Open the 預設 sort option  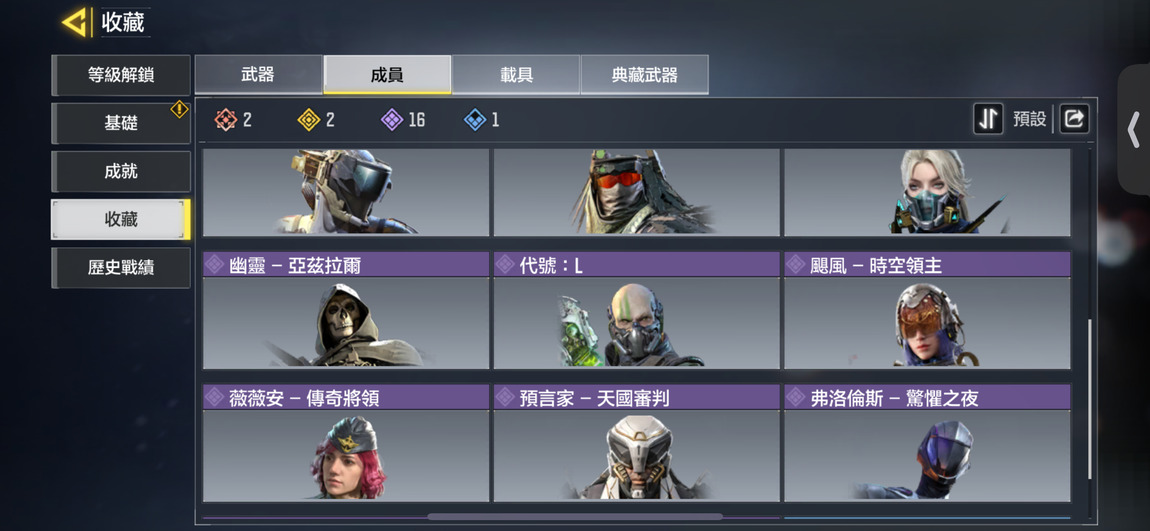click(1029, 119)
